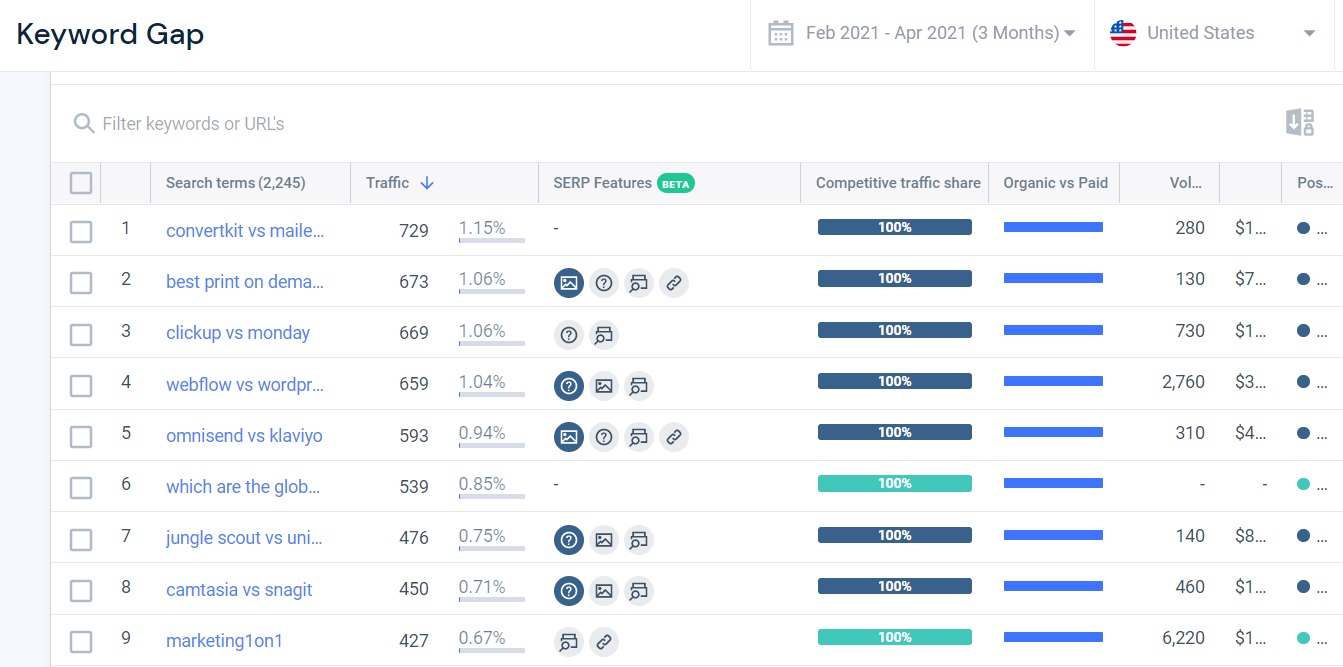Tick the select-all checkbox in the table header
Viewport: 1343px width, 667px height.
(81, 183)
